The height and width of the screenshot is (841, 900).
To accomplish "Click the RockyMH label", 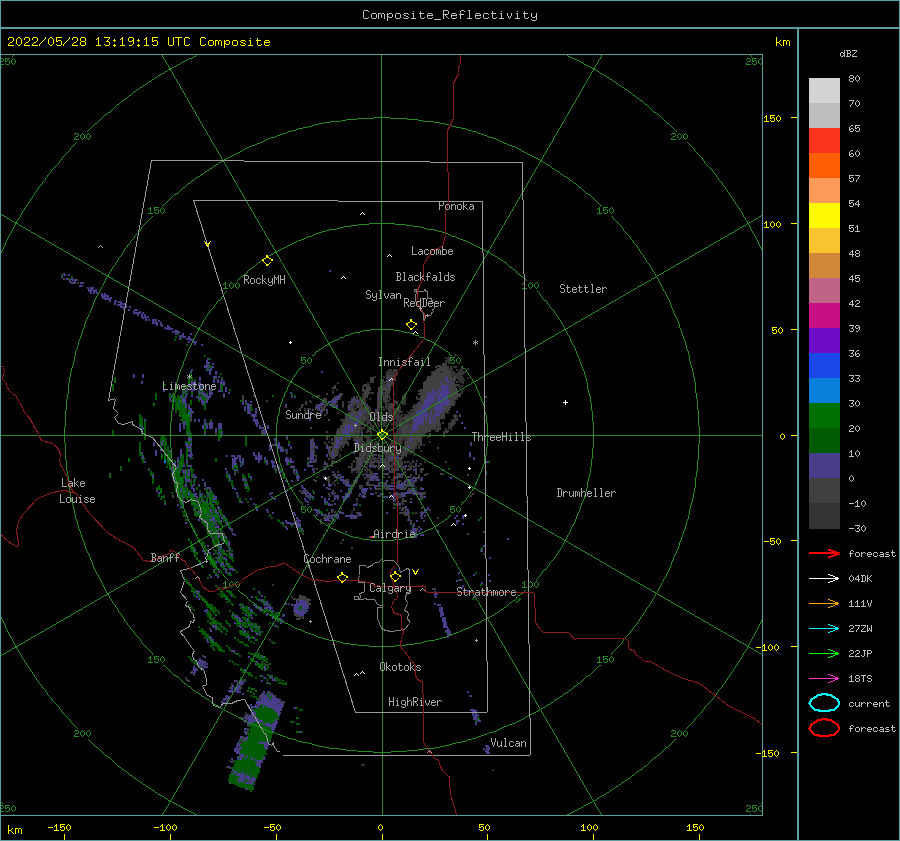I will 264,280.
